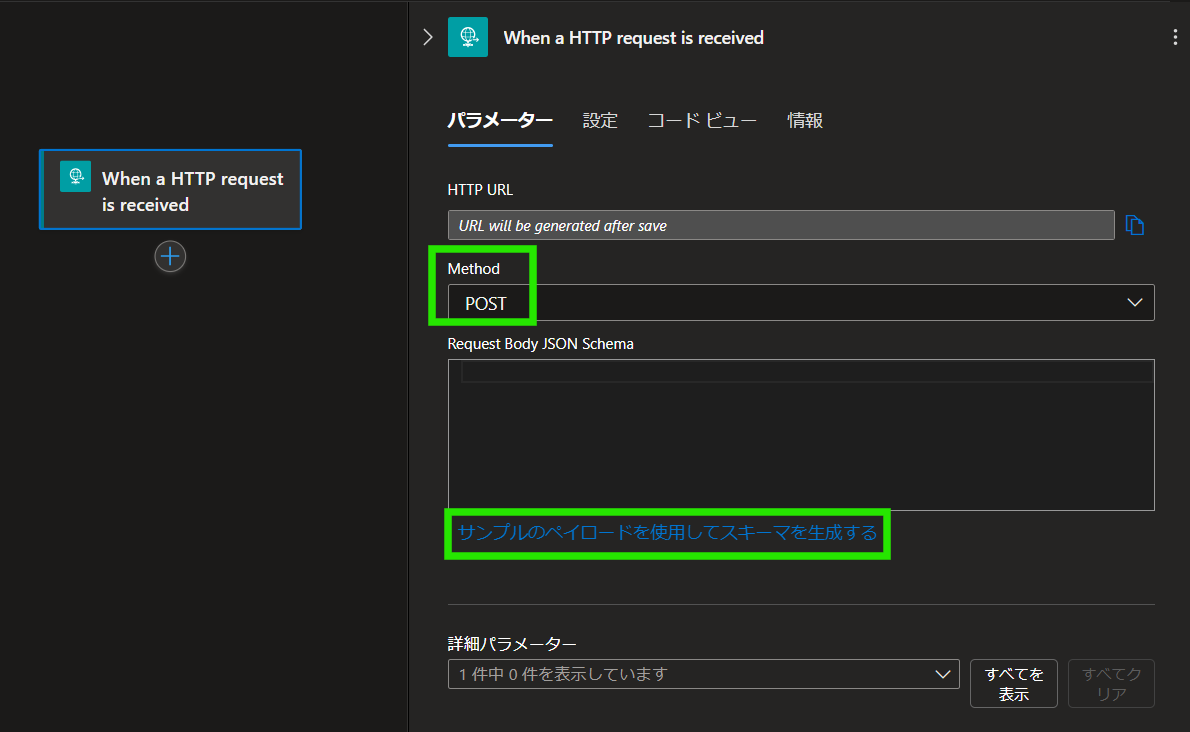Switch to the 情報 tab
Viewport: 1190px width, 732px height.
[x=805, y=119]
